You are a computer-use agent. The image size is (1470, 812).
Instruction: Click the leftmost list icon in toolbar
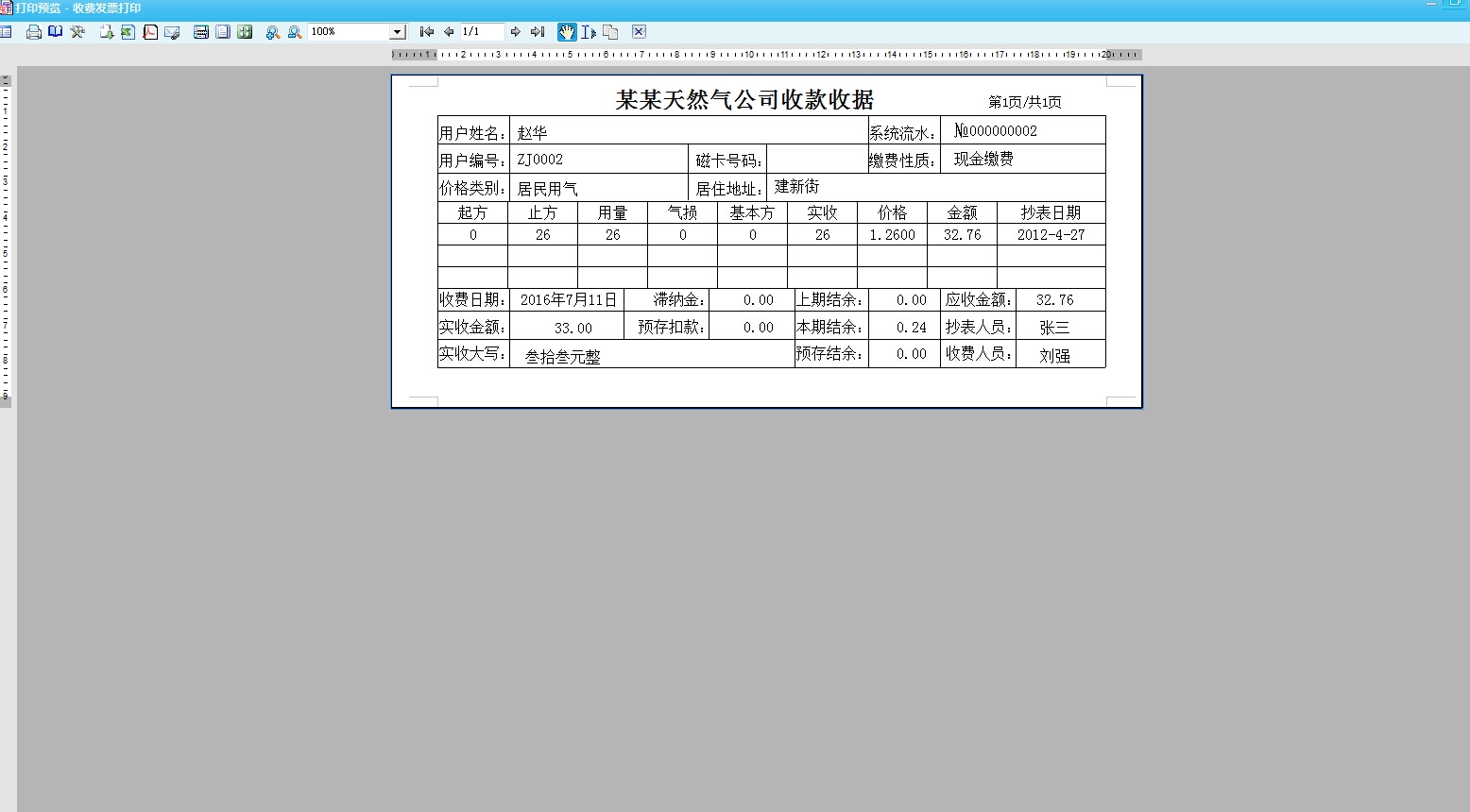[6, 32]
